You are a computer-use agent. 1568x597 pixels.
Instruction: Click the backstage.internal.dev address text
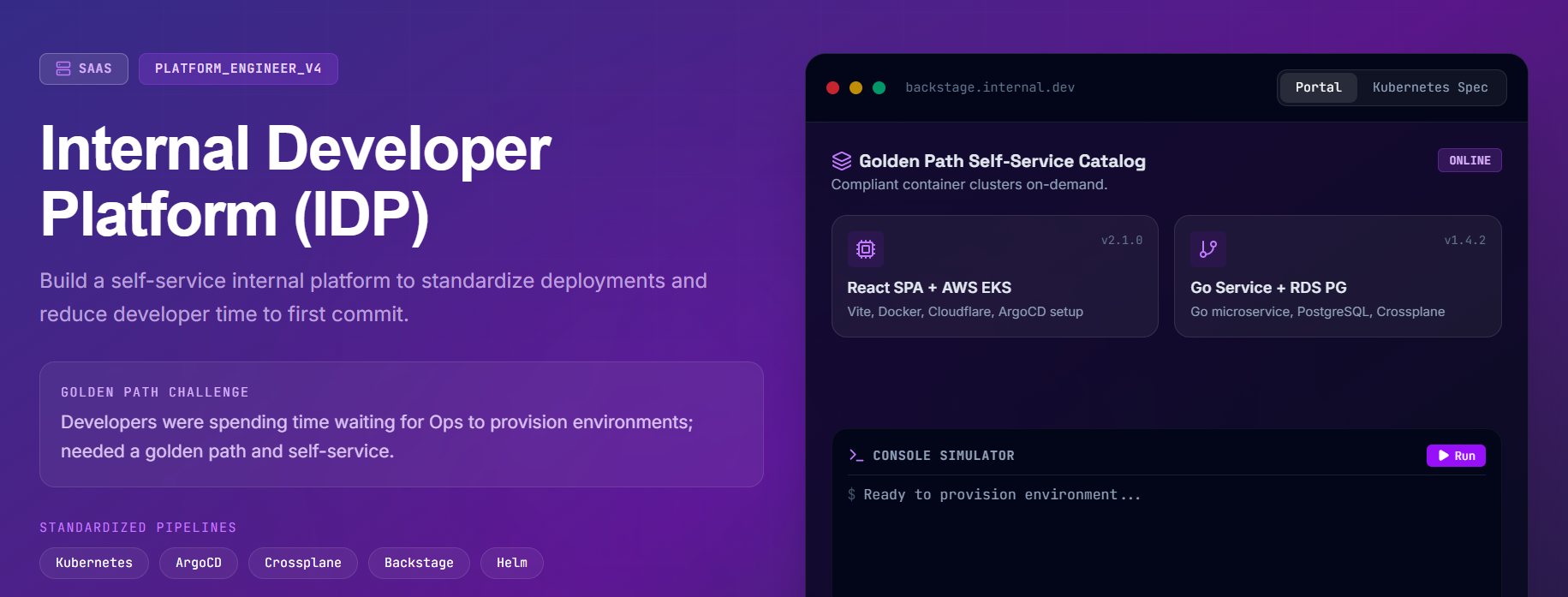pyautogui.click(x=990, y=87)
